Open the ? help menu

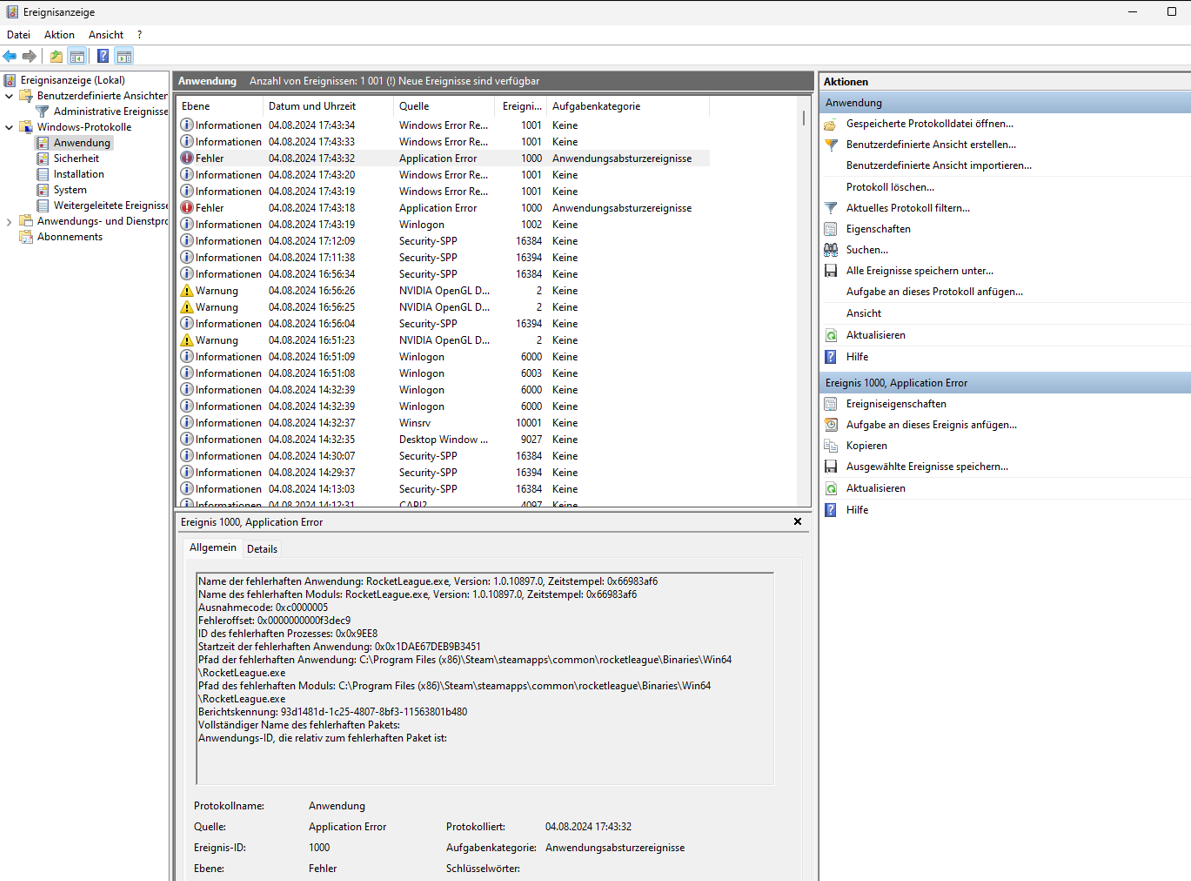tap(140, 35)
